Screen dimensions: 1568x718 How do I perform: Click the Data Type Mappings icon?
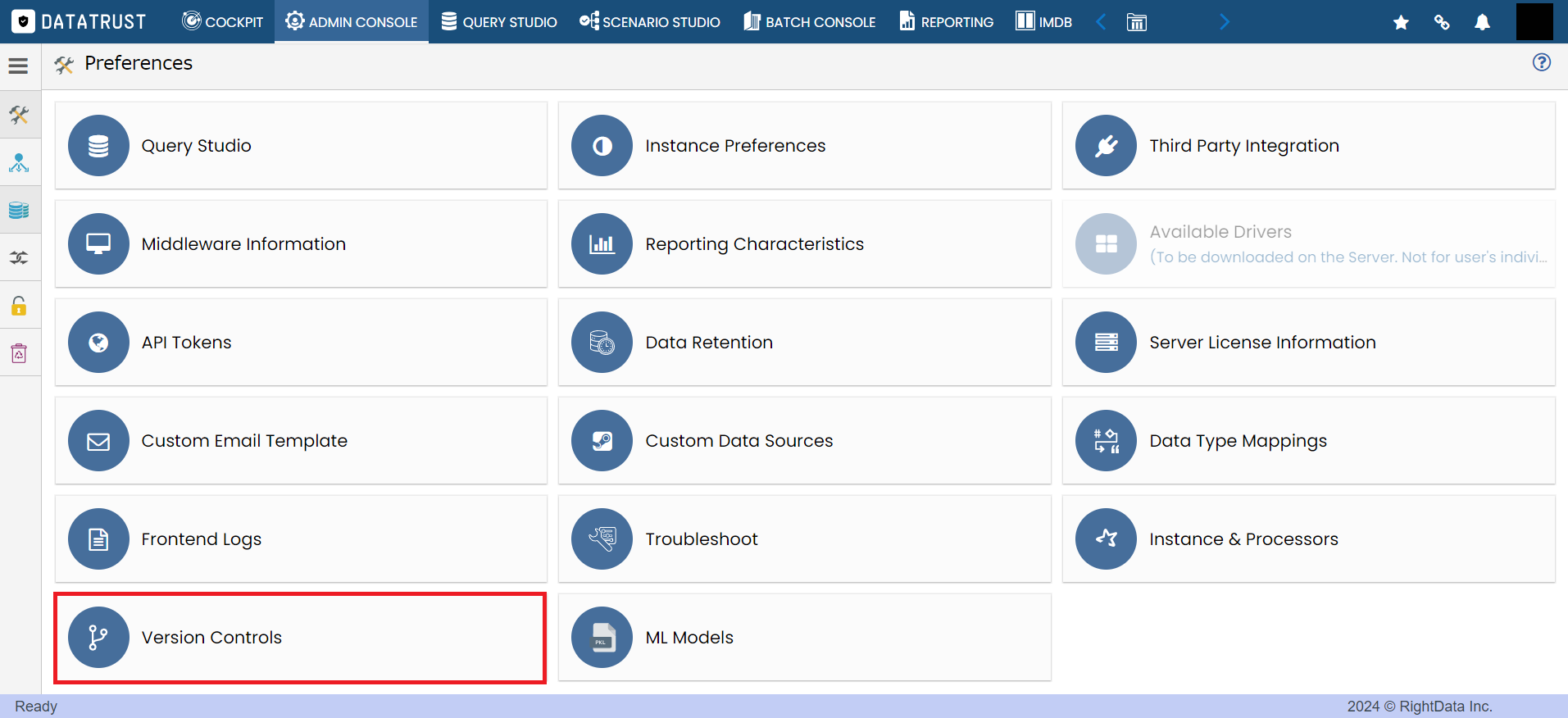tap(1107, 441)
